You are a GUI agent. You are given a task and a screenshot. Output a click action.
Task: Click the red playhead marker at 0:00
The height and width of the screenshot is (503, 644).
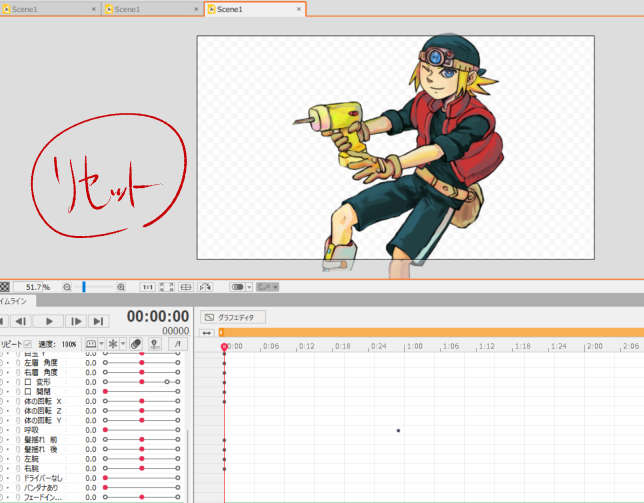pyautogui.click(x=224, y=347)
